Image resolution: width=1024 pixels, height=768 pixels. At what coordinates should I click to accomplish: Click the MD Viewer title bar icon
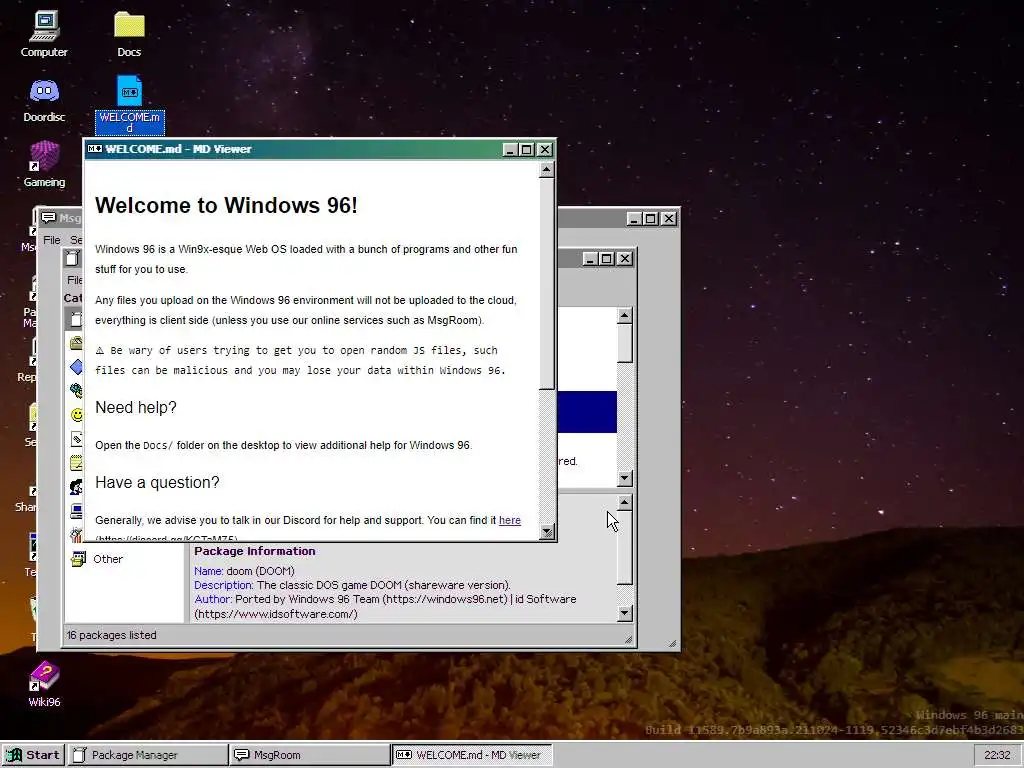point(95,149)
